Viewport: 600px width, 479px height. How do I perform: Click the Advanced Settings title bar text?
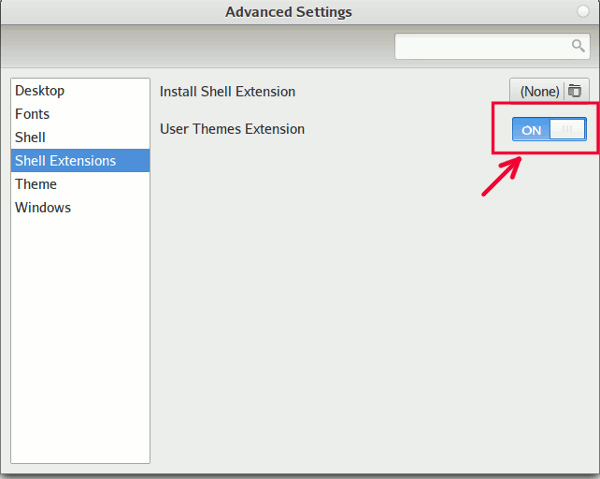(x=288, y=12)
